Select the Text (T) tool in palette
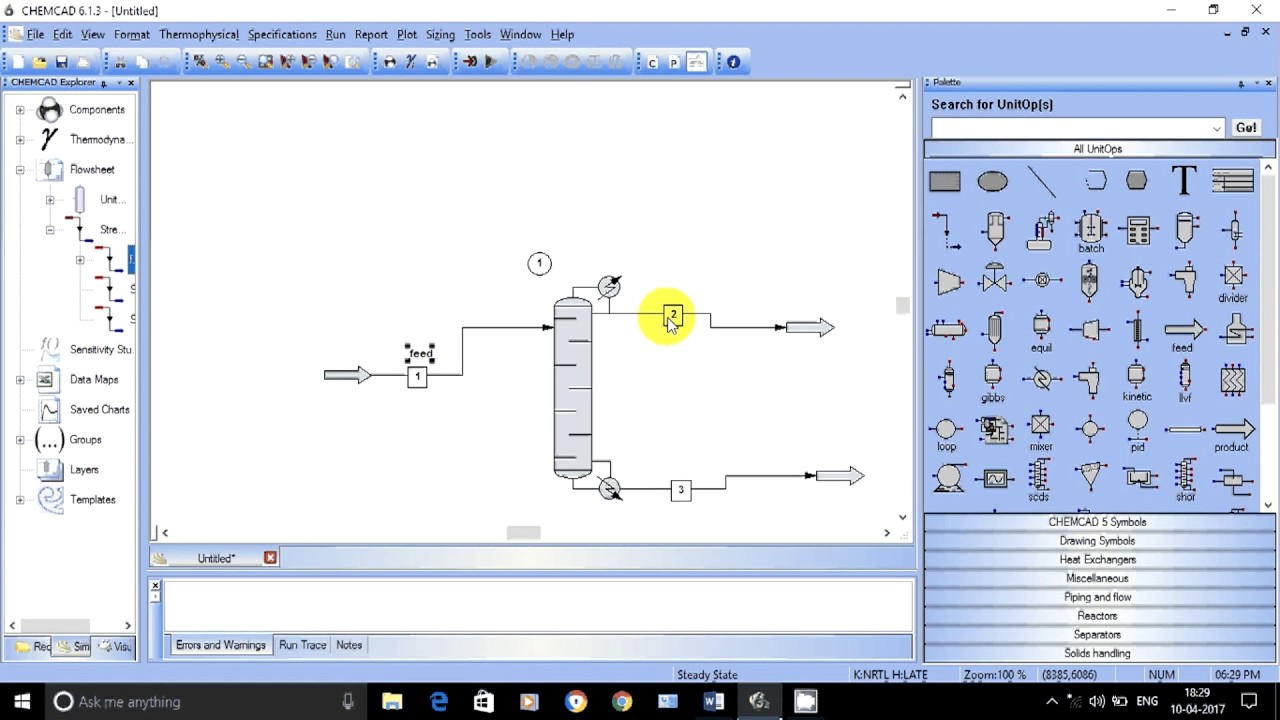The image size is (1280, 720). (x=1184, y=181)
